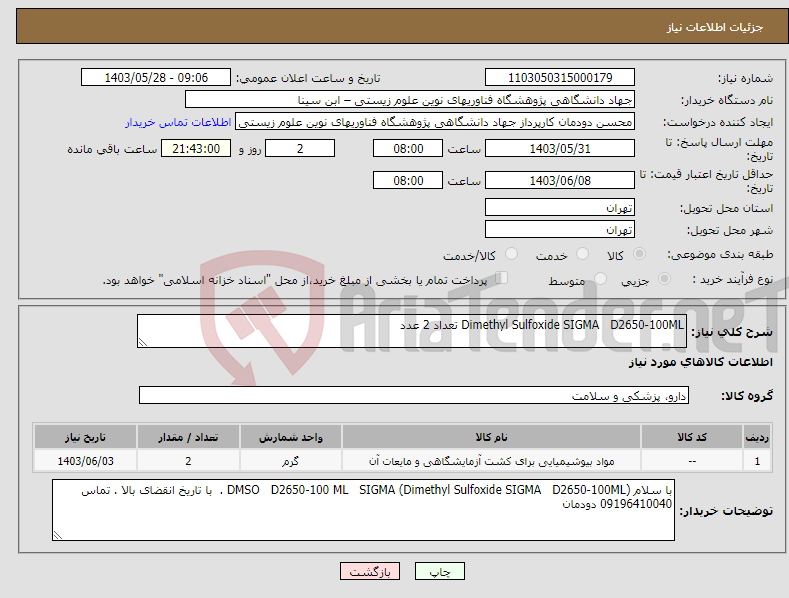Click the ردیف column header
Screen dimensions: 789x598
pyautogui.click(x=757, y=437)
